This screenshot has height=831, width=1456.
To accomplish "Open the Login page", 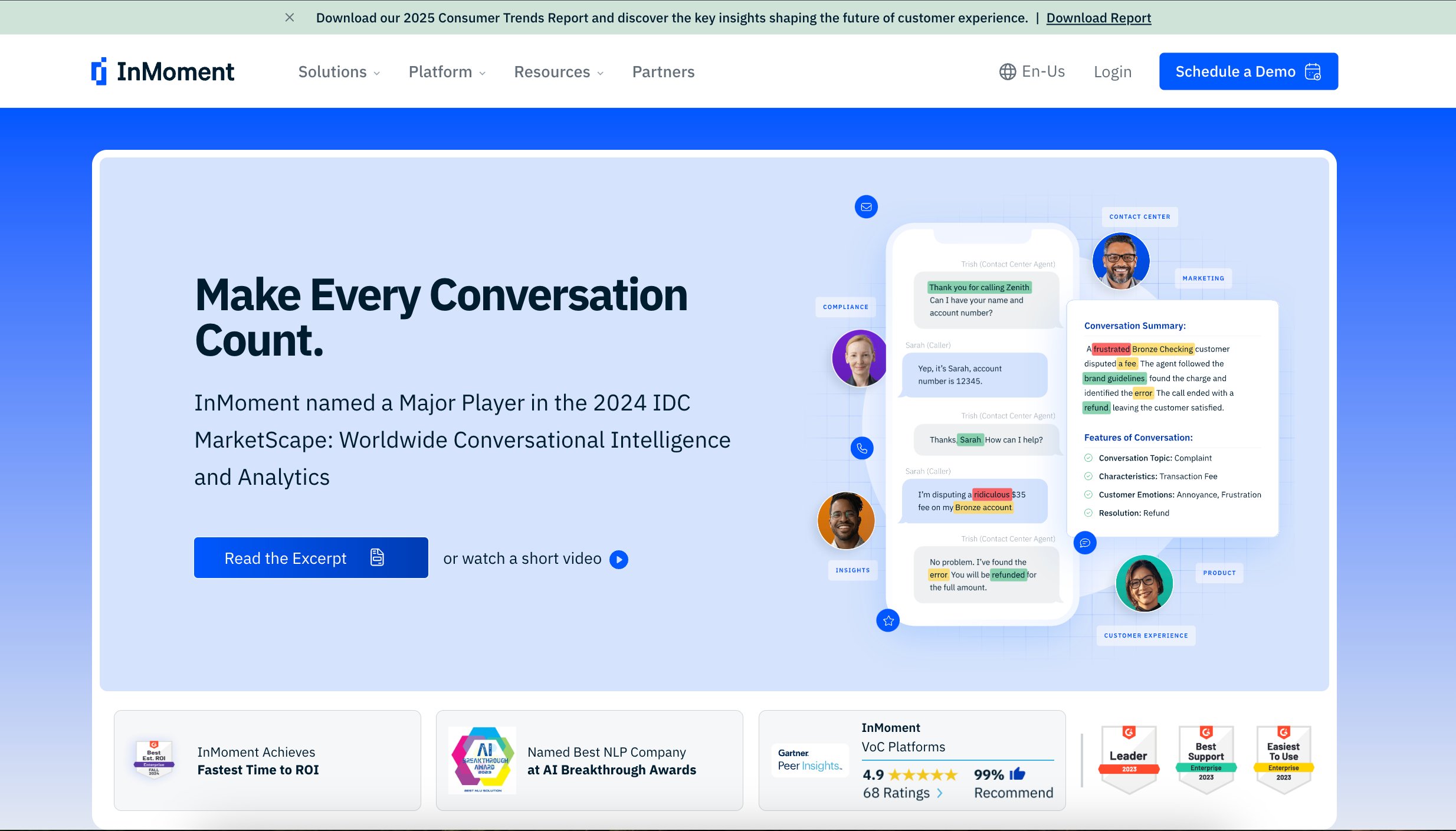I will 1112,72.
